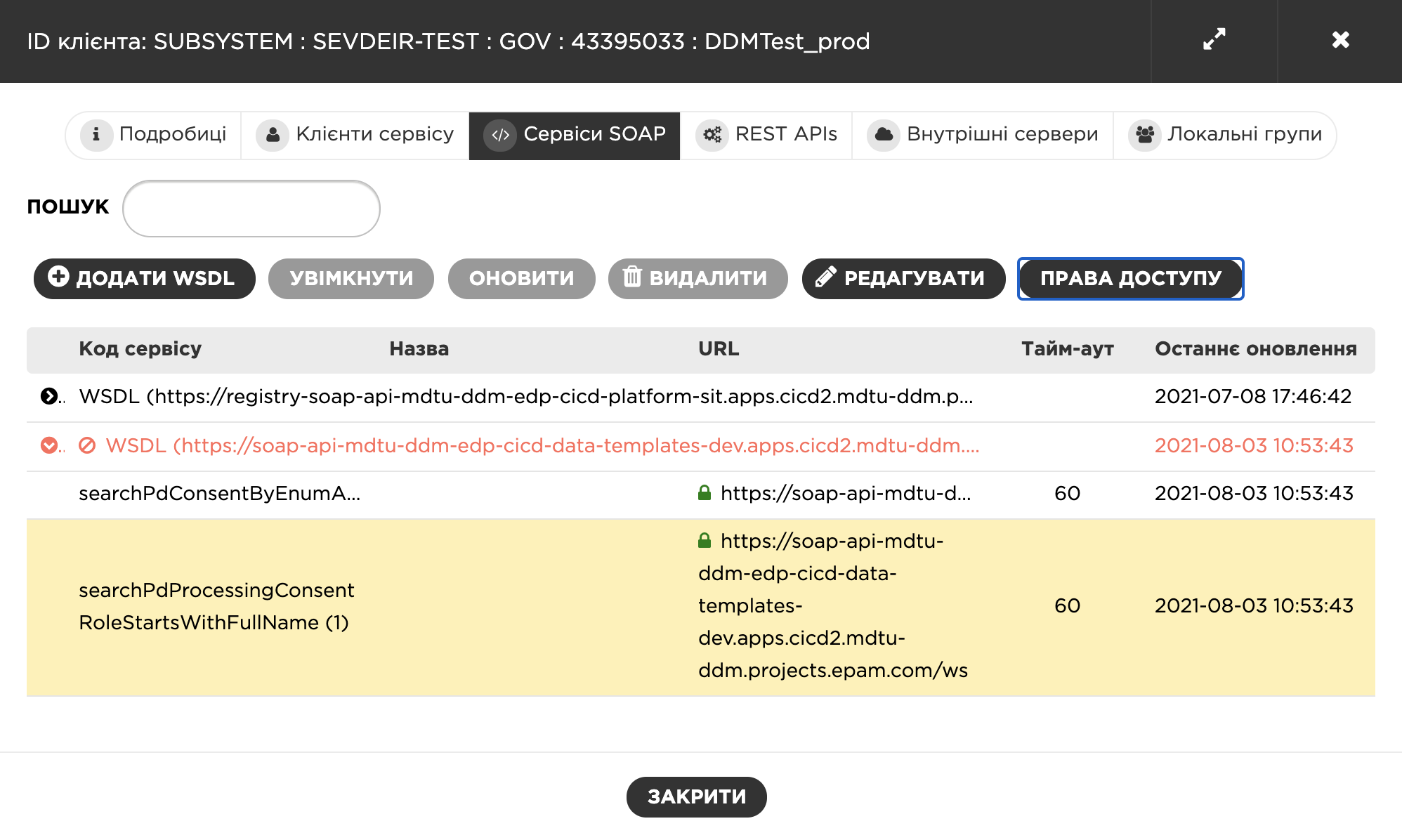This screenshot has height=840, width=1402.
Task: Click the expand-to-fullscreen arrows icon
Action: (1214, 40)
